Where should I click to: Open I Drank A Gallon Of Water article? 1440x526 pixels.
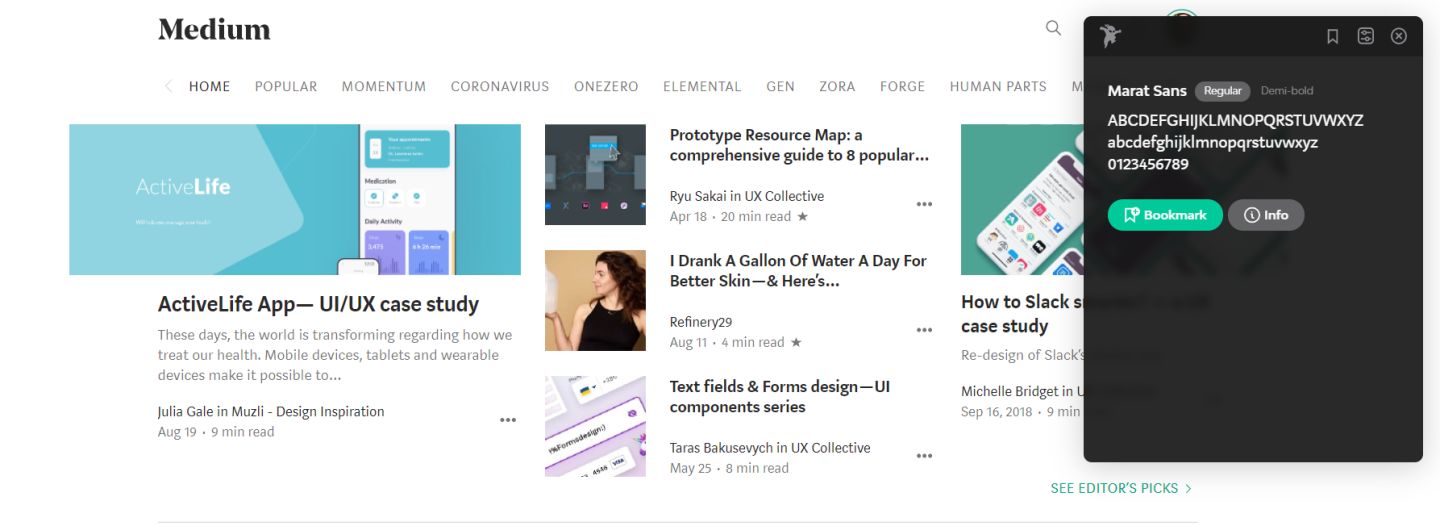798,271
